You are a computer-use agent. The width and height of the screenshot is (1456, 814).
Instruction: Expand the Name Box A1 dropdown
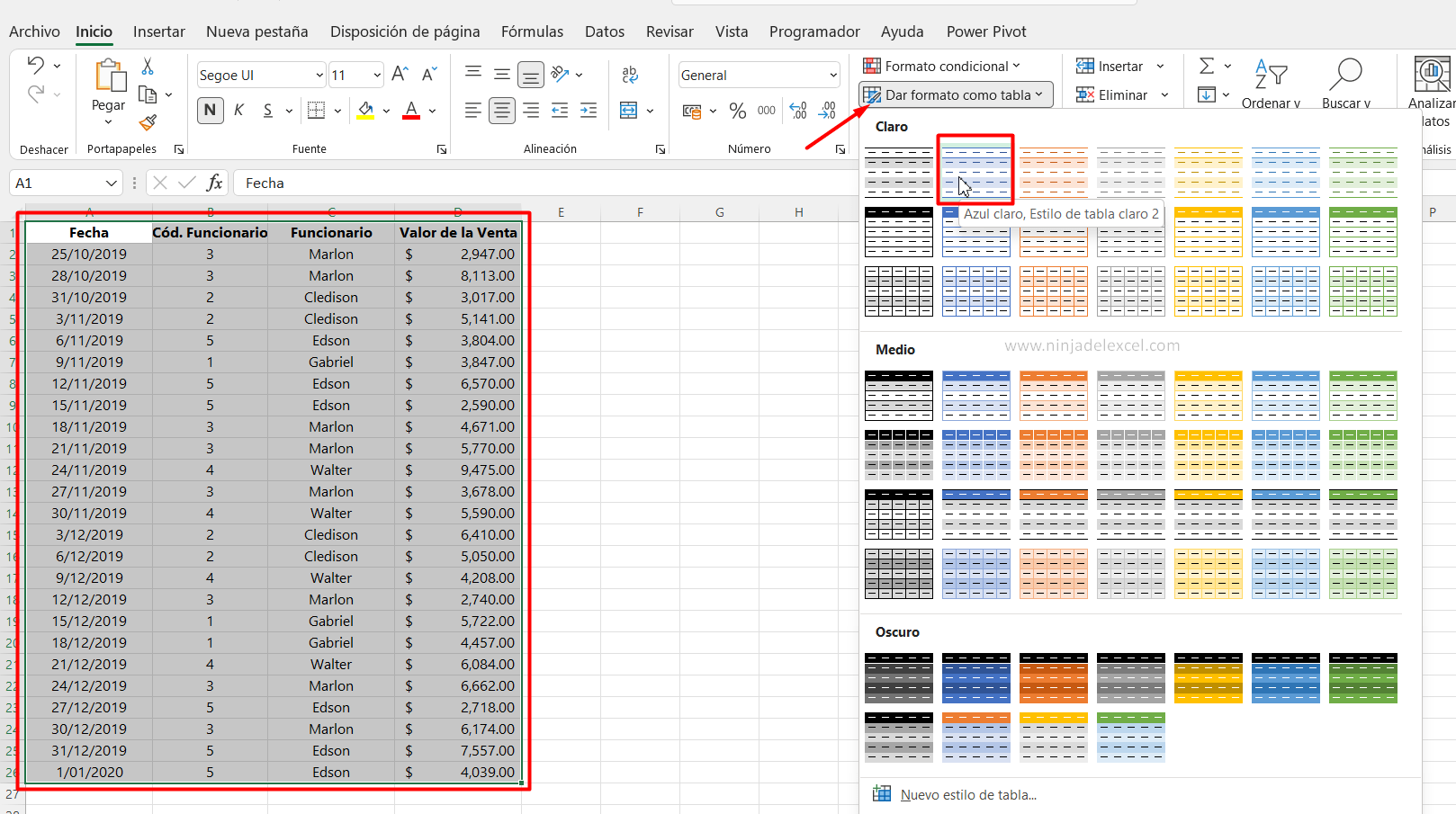(112, 183)
